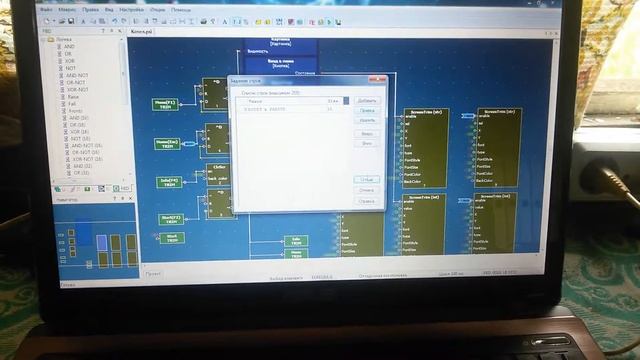The width and height of the screenshot is (640, 360).
Task: Select Raise in the library tree
Action: (73, 97)
